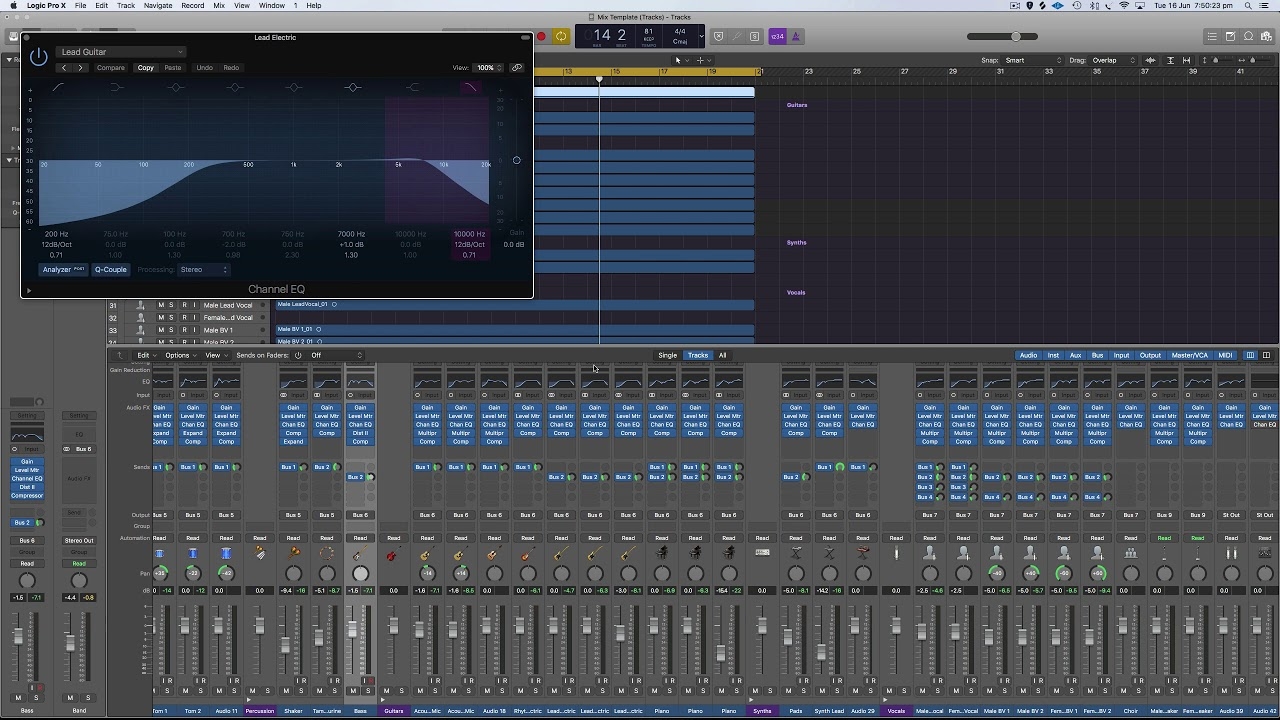Click the Solo mode icon in the transport
Viewport: 1280px width, 720px height.
click(x=752, y=36)
